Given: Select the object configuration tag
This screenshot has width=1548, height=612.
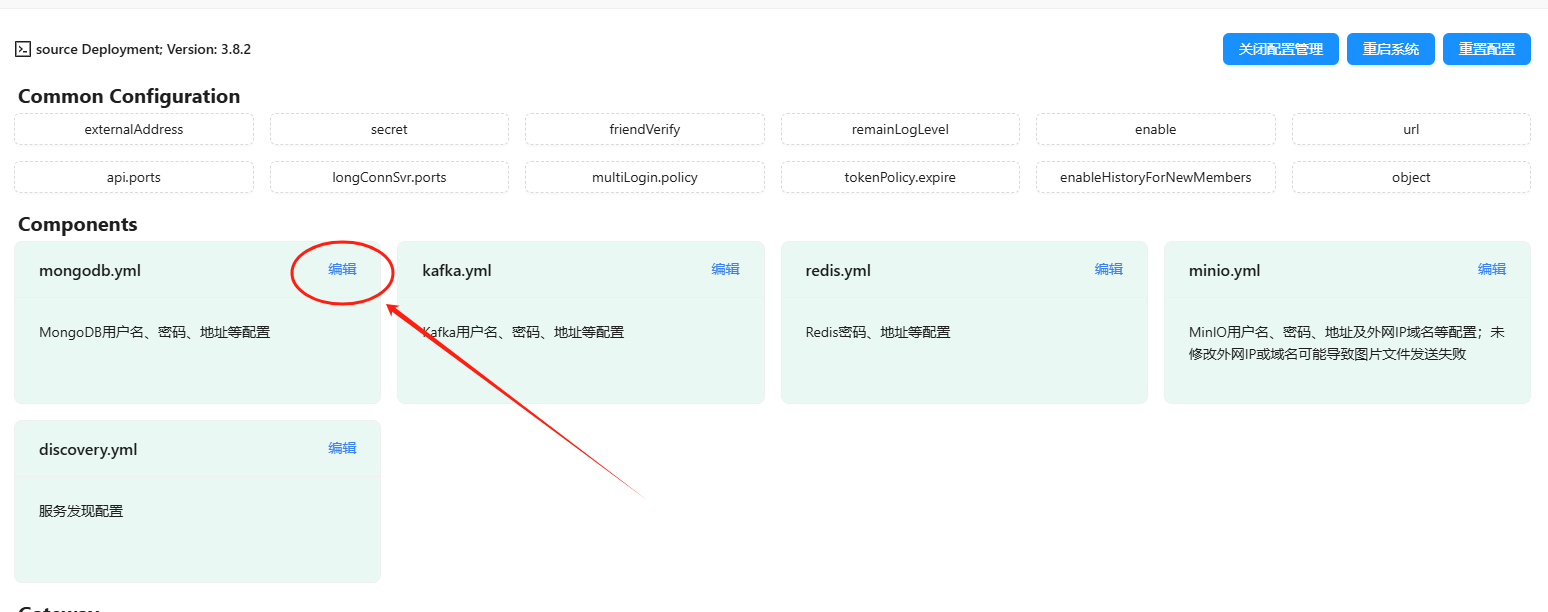Looking at the screenshot, I should (x=1411, y=177).
